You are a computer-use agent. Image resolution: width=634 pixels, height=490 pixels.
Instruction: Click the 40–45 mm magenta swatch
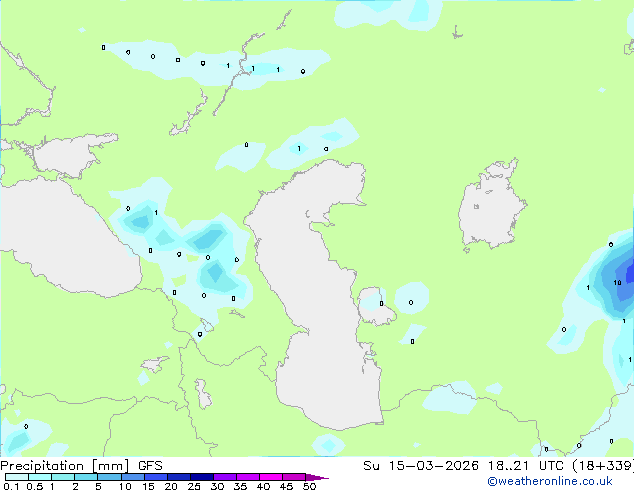(x=271, y=477)
